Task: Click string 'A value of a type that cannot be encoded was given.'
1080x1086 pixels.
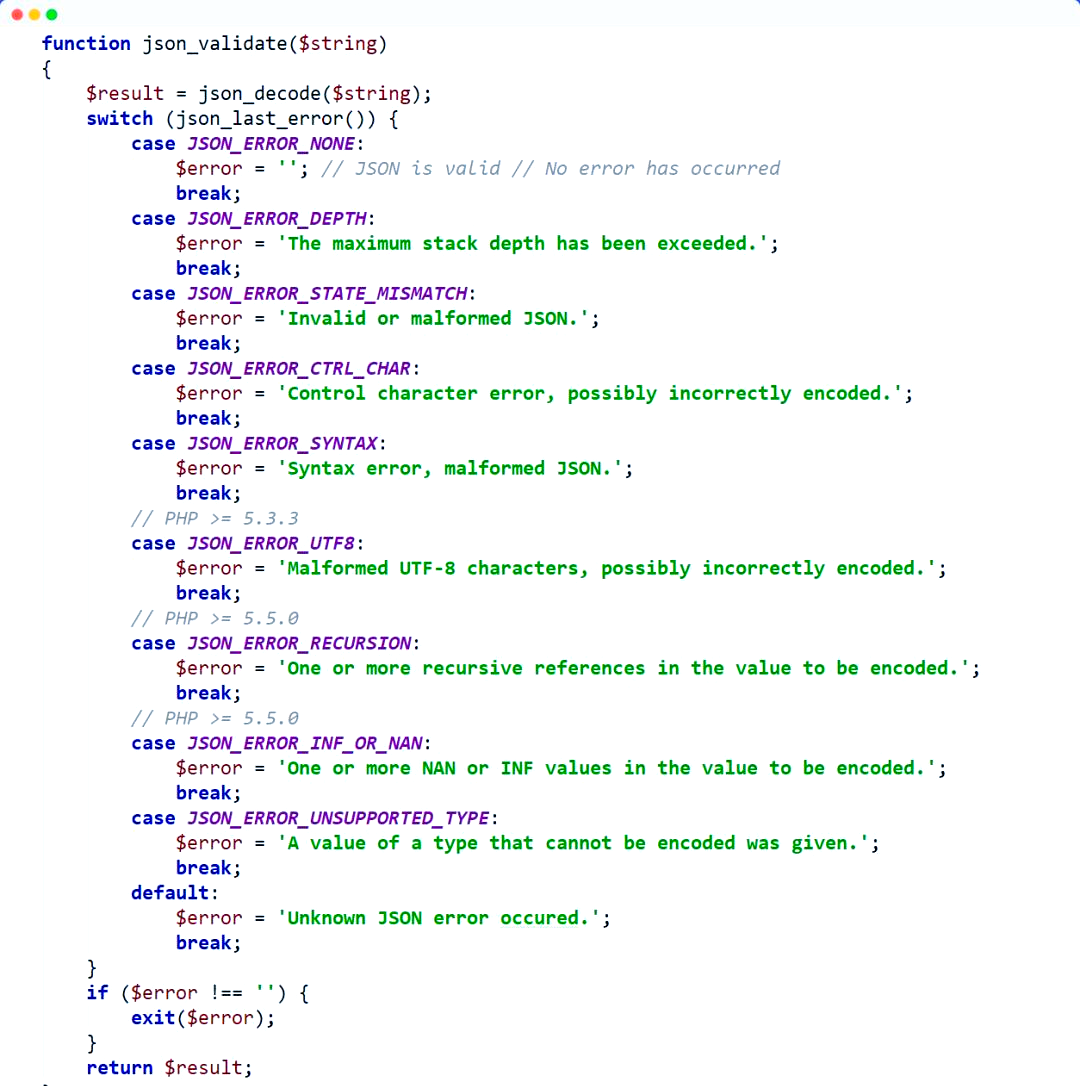Action: (574, 843)
